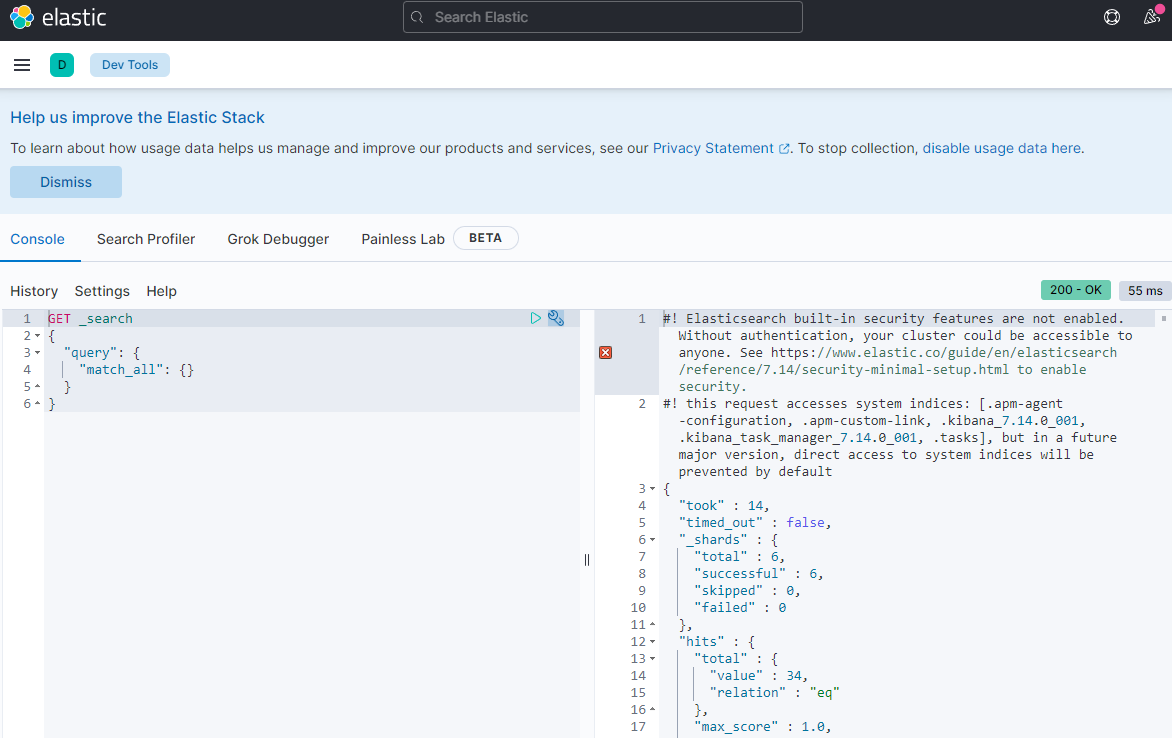
Task: Collapse the "_shards" block in response
Action: [x=652, y=540]
